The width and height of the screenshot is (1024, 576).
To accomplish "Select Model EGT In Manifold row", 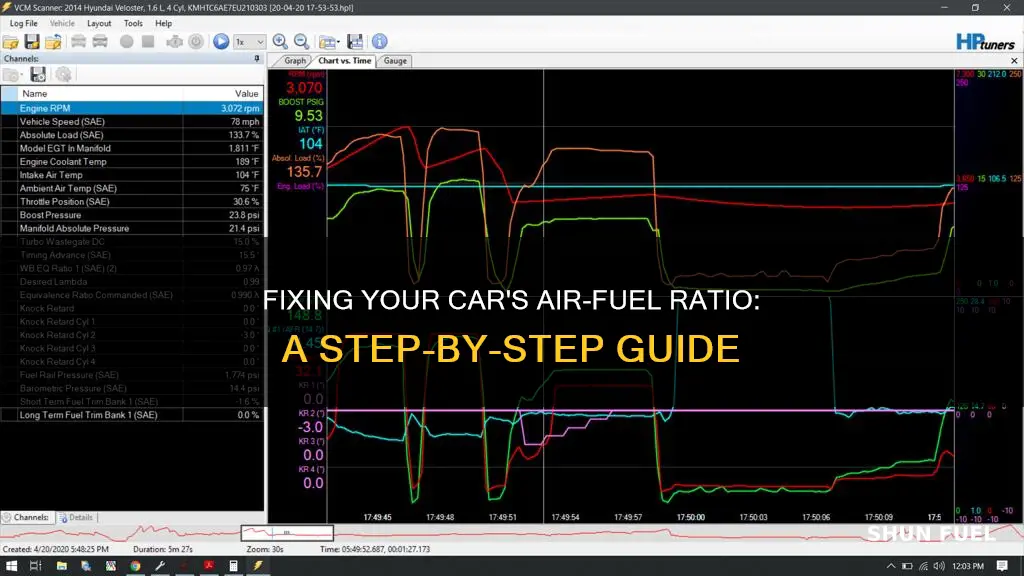I will tap(132, 148).
